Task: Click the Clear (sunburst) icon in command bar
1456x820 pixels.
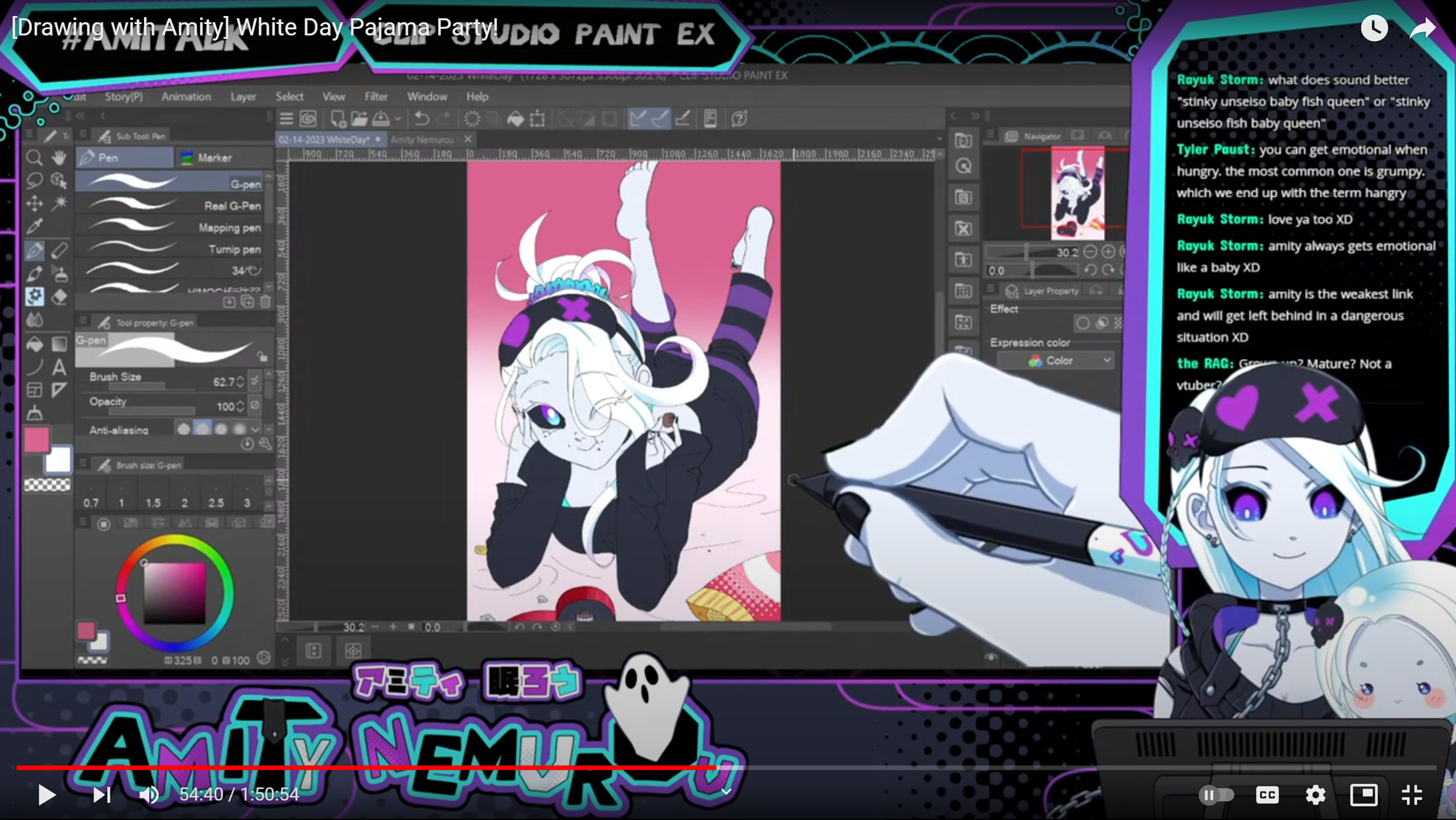Action: (472, 119)
